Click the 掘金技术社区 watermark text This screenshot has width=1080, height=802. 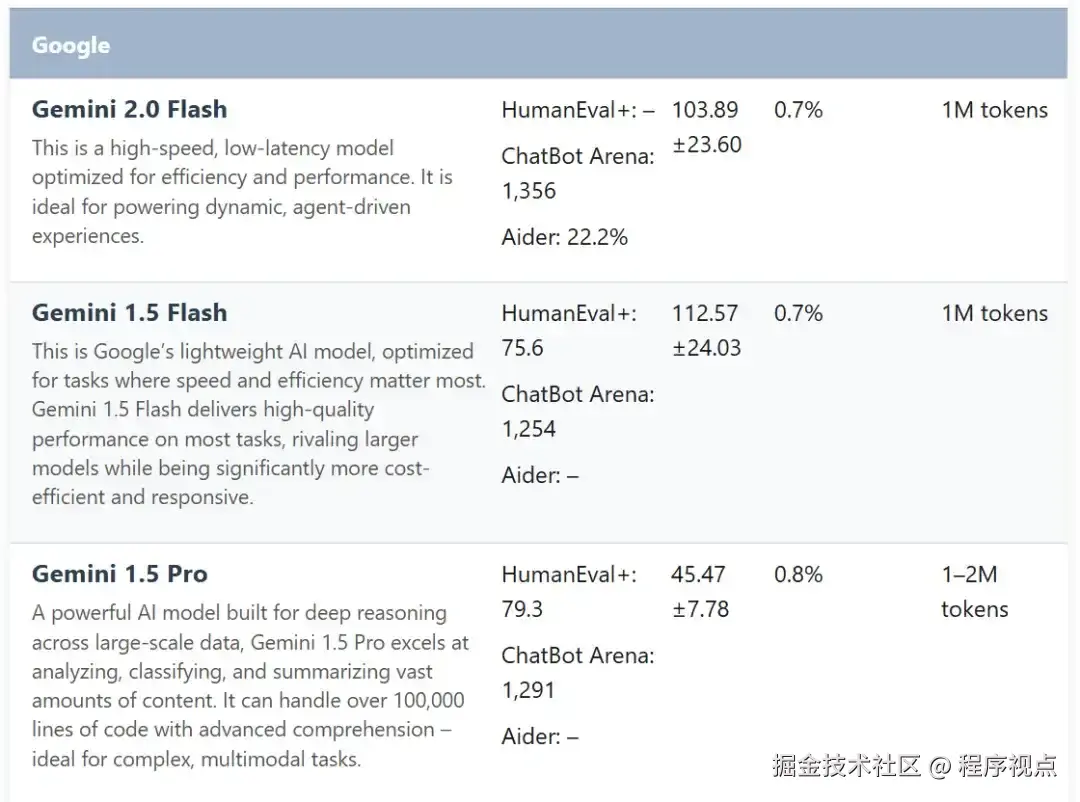coord(847,765)
